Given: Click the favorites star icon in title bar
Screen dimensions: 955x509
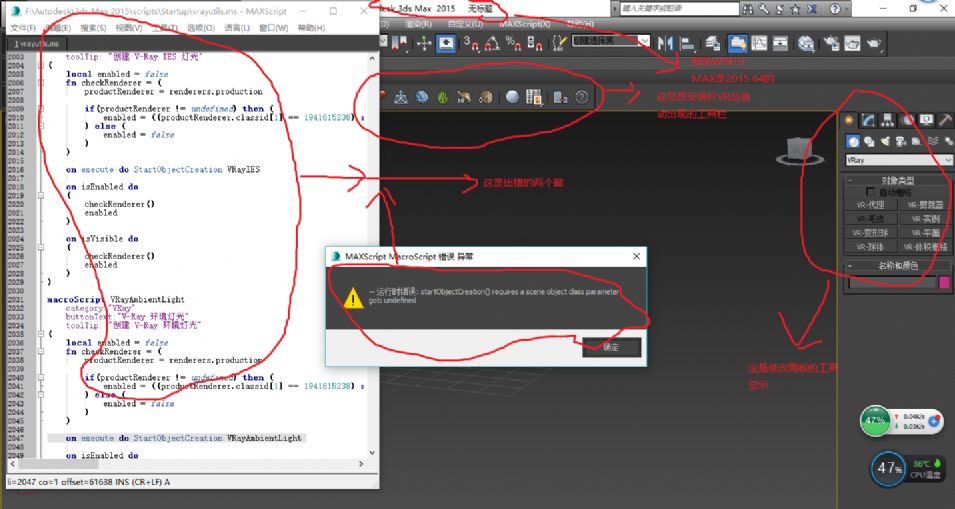Looking at the screenshot, I should pos(795,9).
